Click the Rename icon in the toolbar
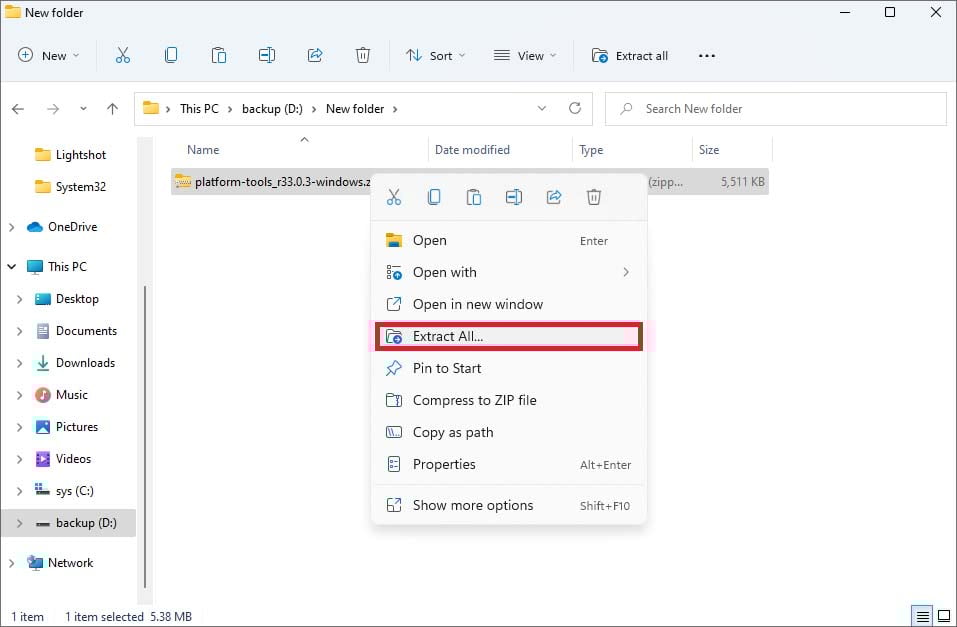Viewport: 957px width, 627px height. (267, 56)
